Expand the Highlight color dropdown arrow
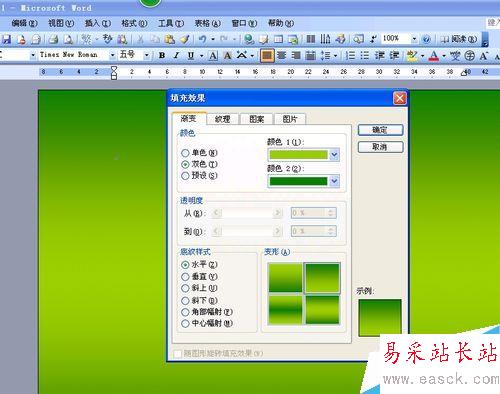Image resolution: width=500 pixels, height=394 pixels. coord(422,55)
